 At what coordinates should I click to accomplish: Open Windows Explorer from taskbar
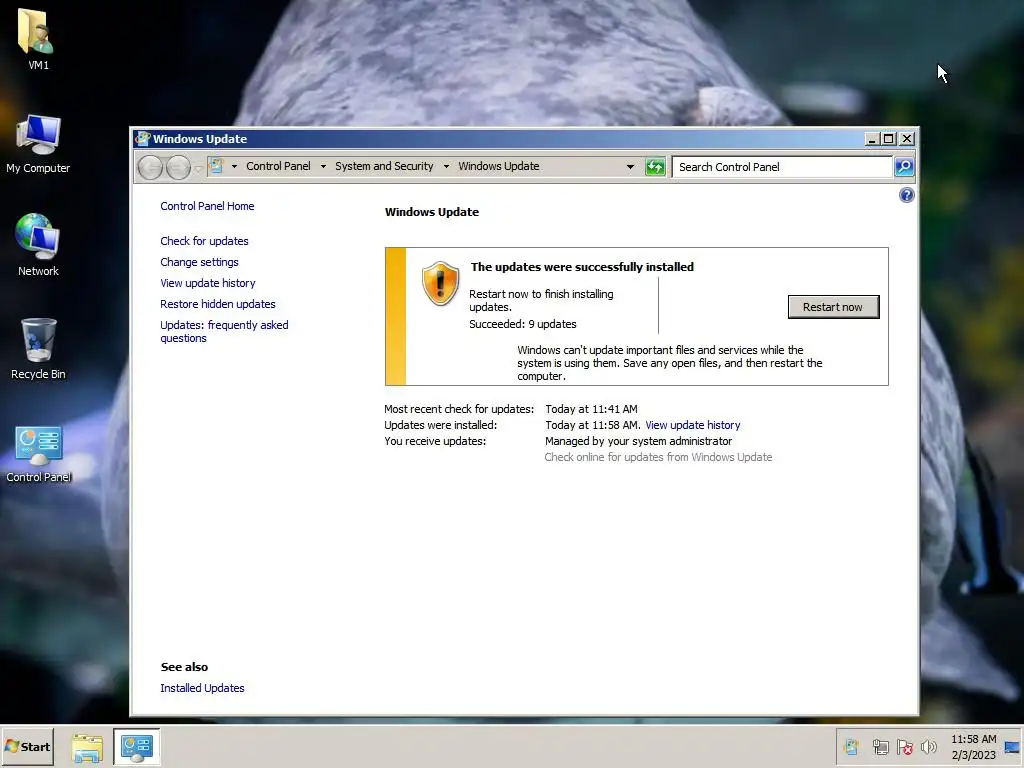87,747
